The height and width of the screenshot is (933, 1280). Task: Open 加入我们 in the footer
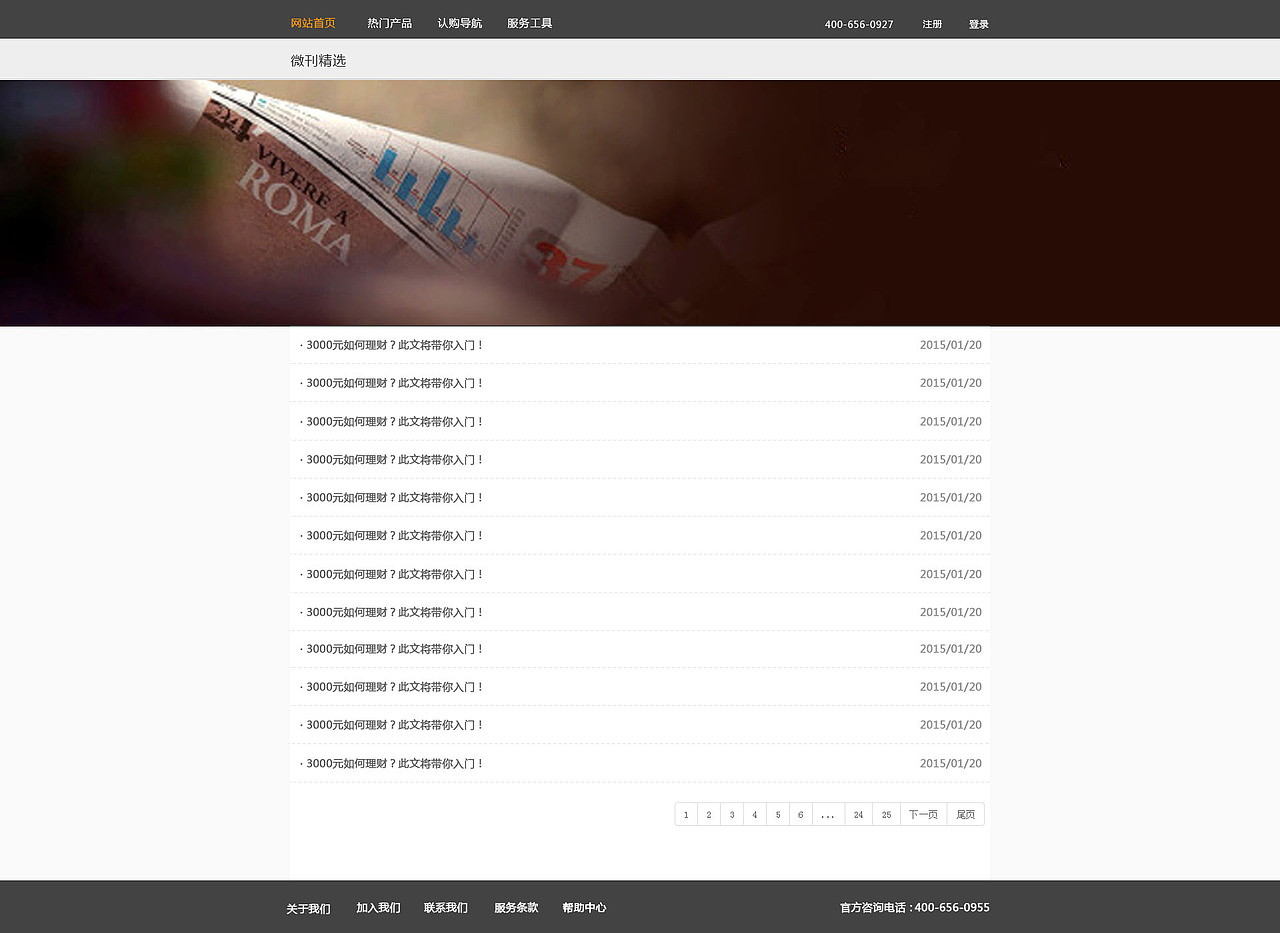[378, 908]
